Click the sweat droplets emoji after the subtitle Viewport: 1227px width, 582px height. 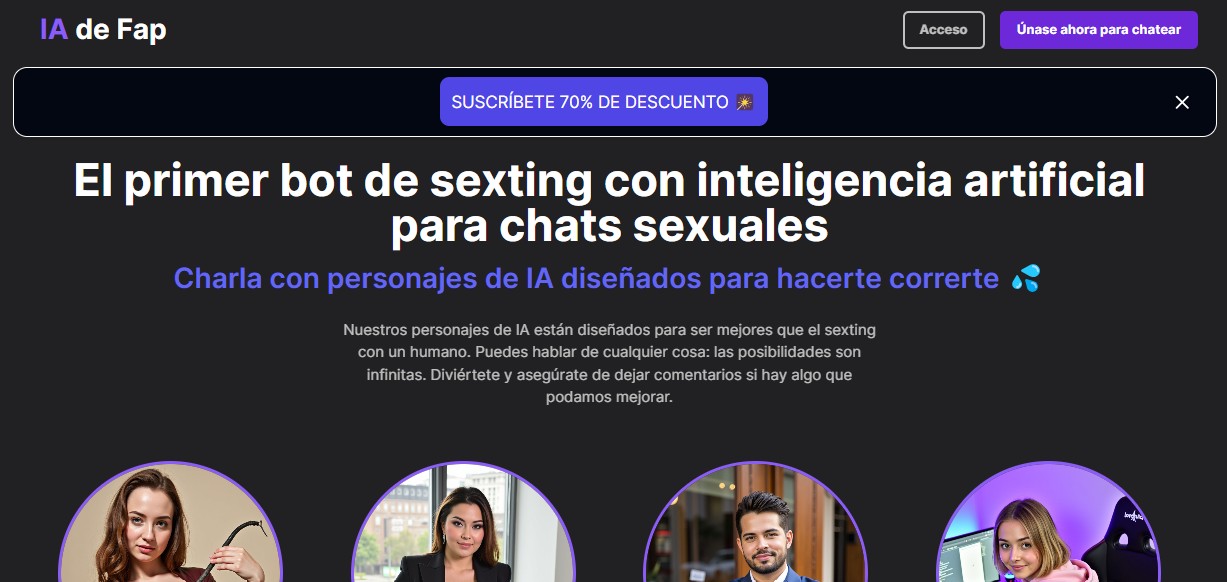coord(1025,278)
